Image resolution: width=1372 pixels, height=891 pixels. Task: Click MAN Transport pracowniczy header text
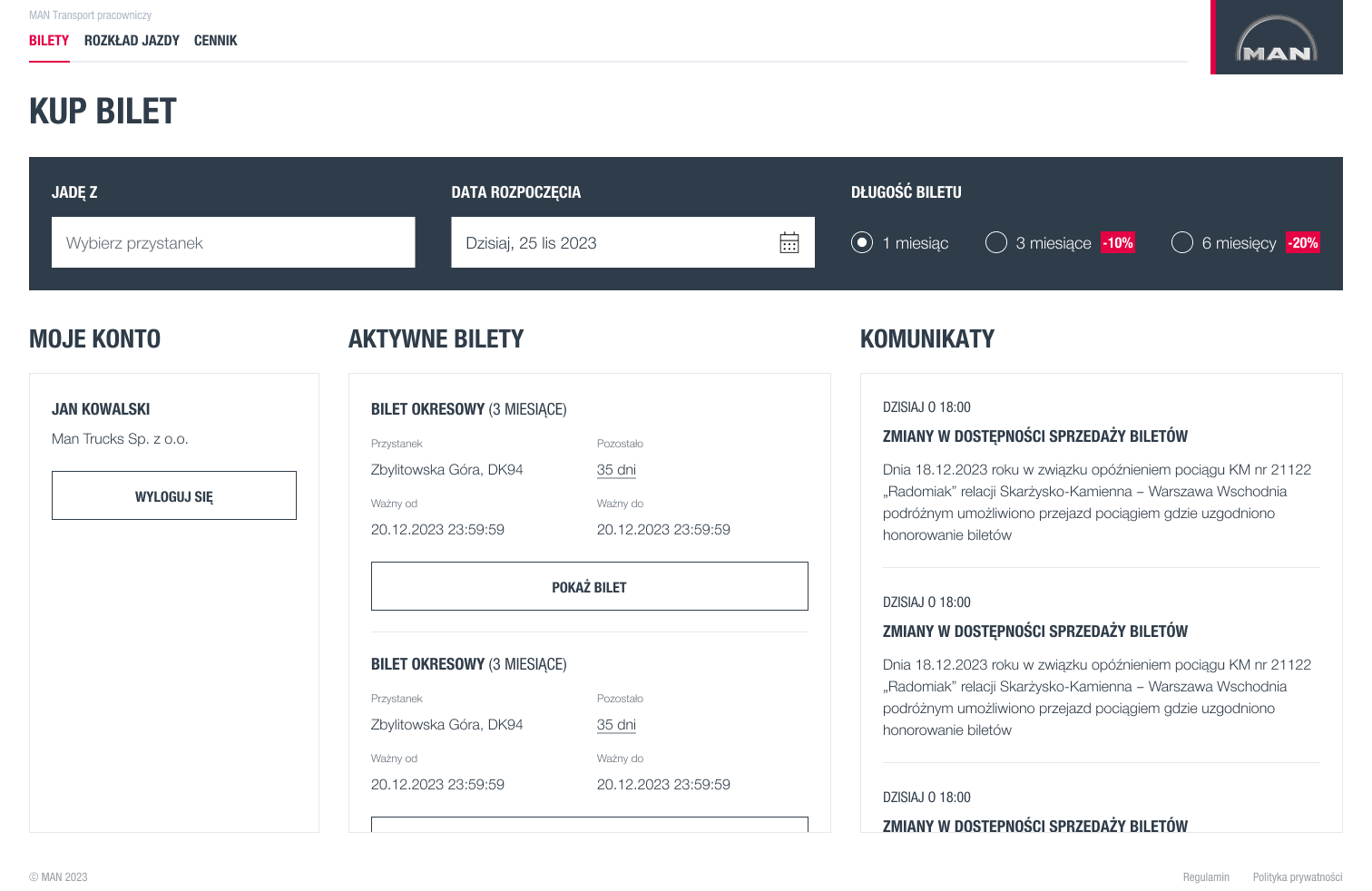point(90,15)
